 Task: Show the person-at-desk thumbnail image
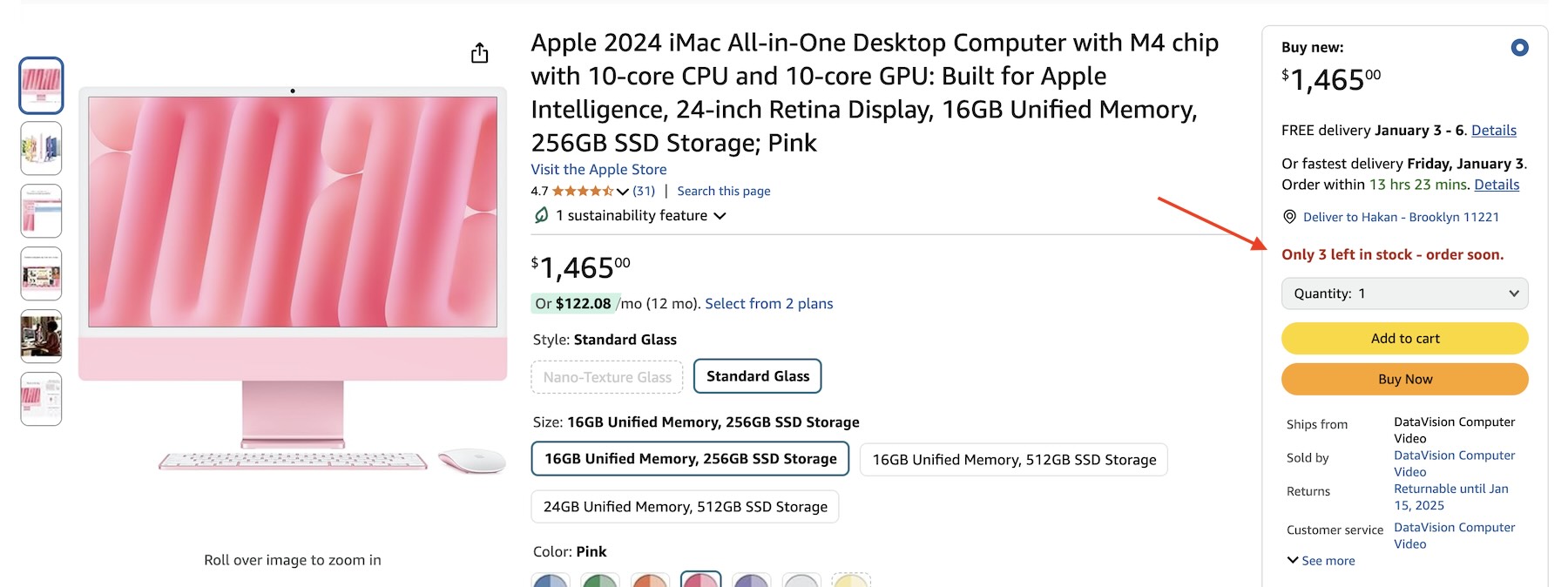(41, 336)
